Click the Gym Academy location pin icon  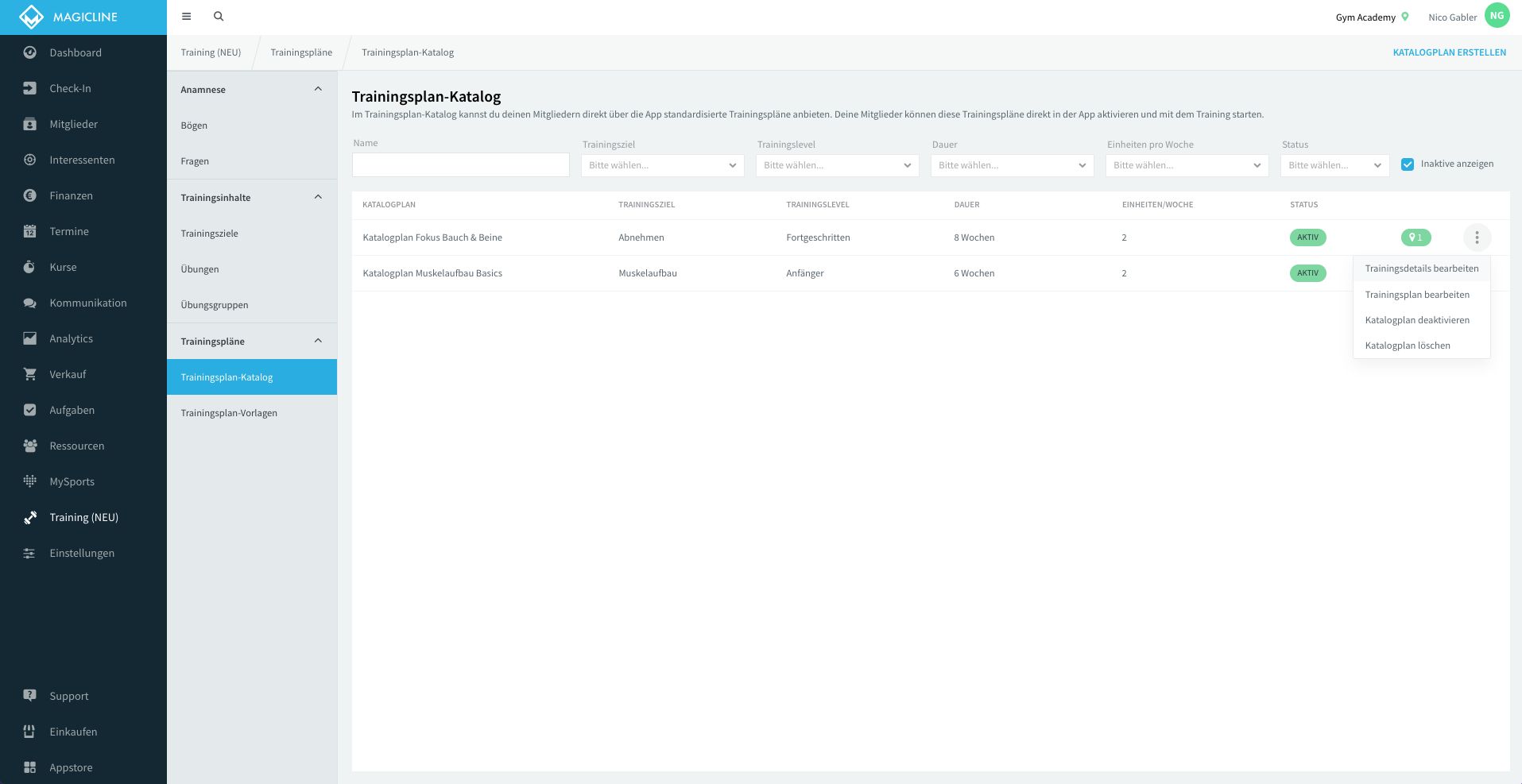pyautogui.click(x=1405, y=17)
